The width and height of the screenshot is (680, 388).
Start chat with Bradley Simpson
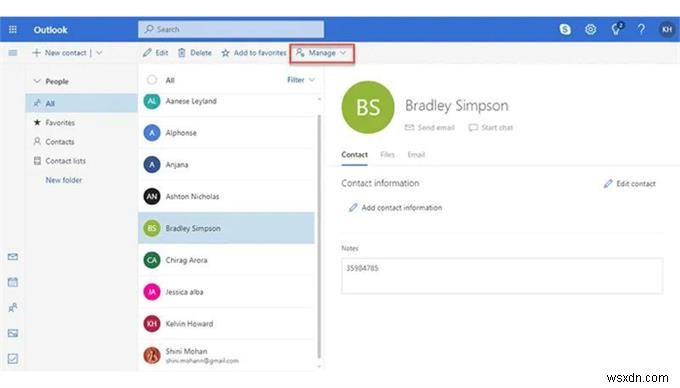click(x=490, y=127)
